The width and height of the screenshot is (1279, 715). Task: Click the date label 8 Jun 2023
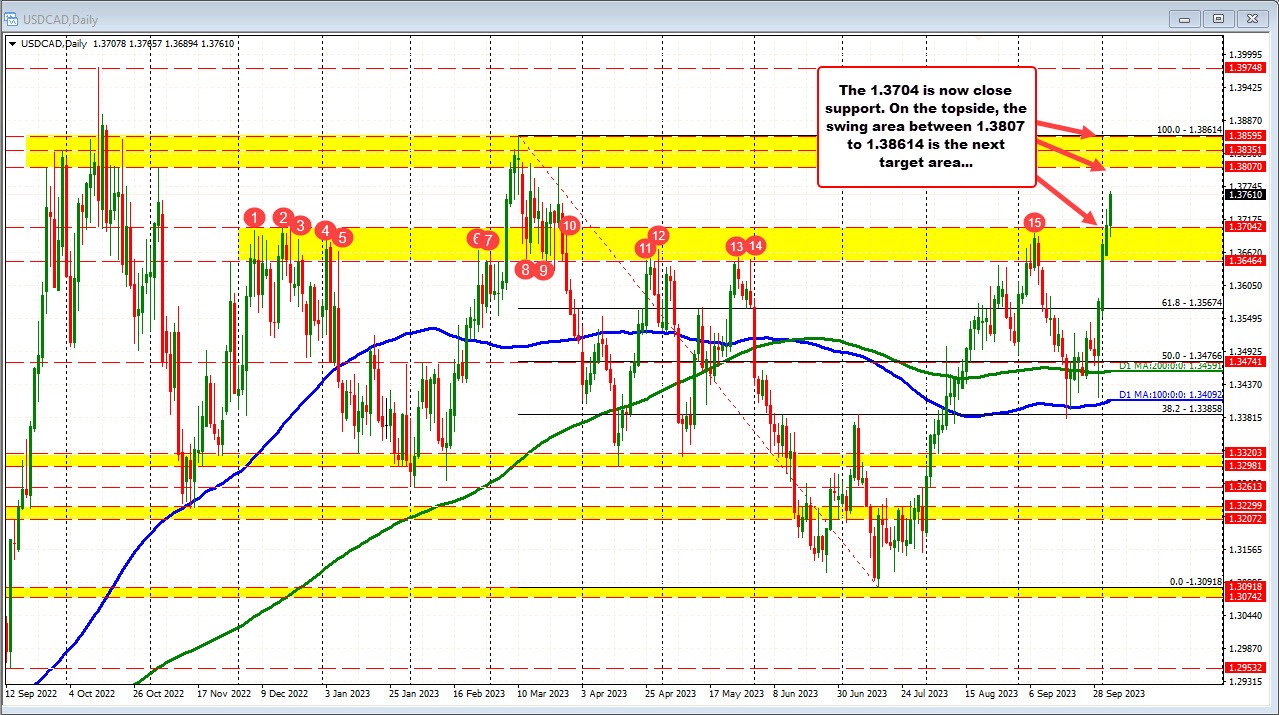click(797, 692)
